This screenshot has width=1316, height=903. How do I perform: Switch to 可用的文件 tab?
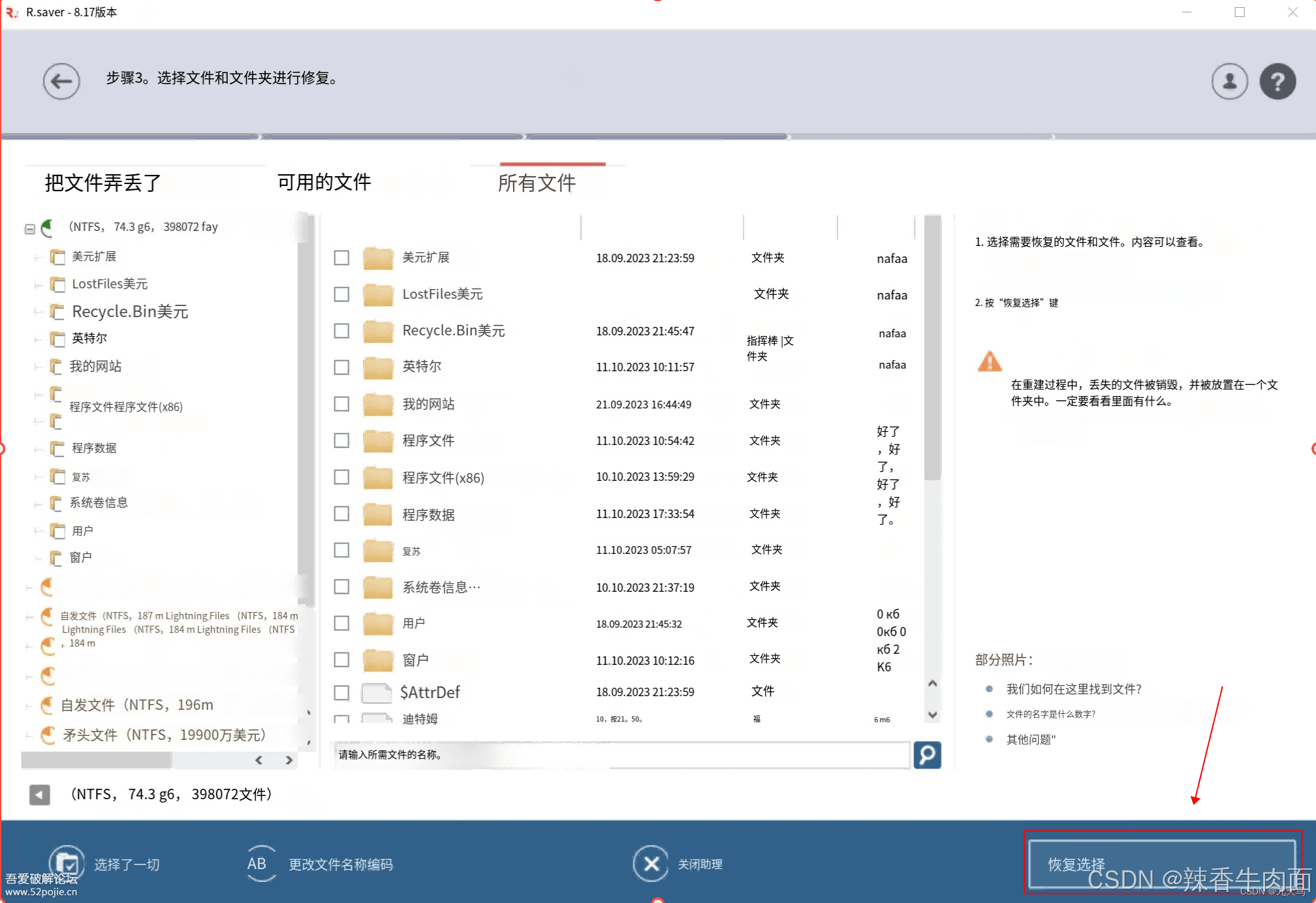click(x=324, y=182)
